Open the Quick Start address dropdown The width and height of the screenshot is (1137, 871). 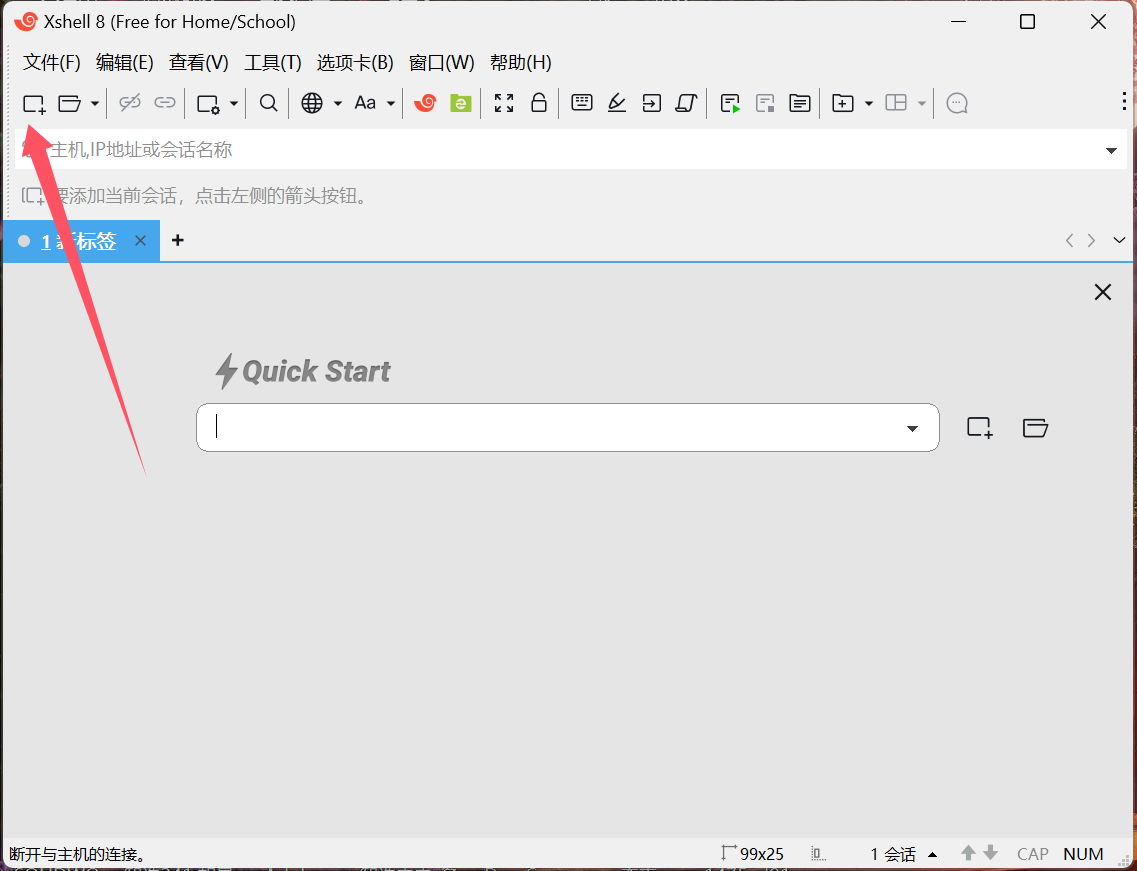[x=911, y=427]
